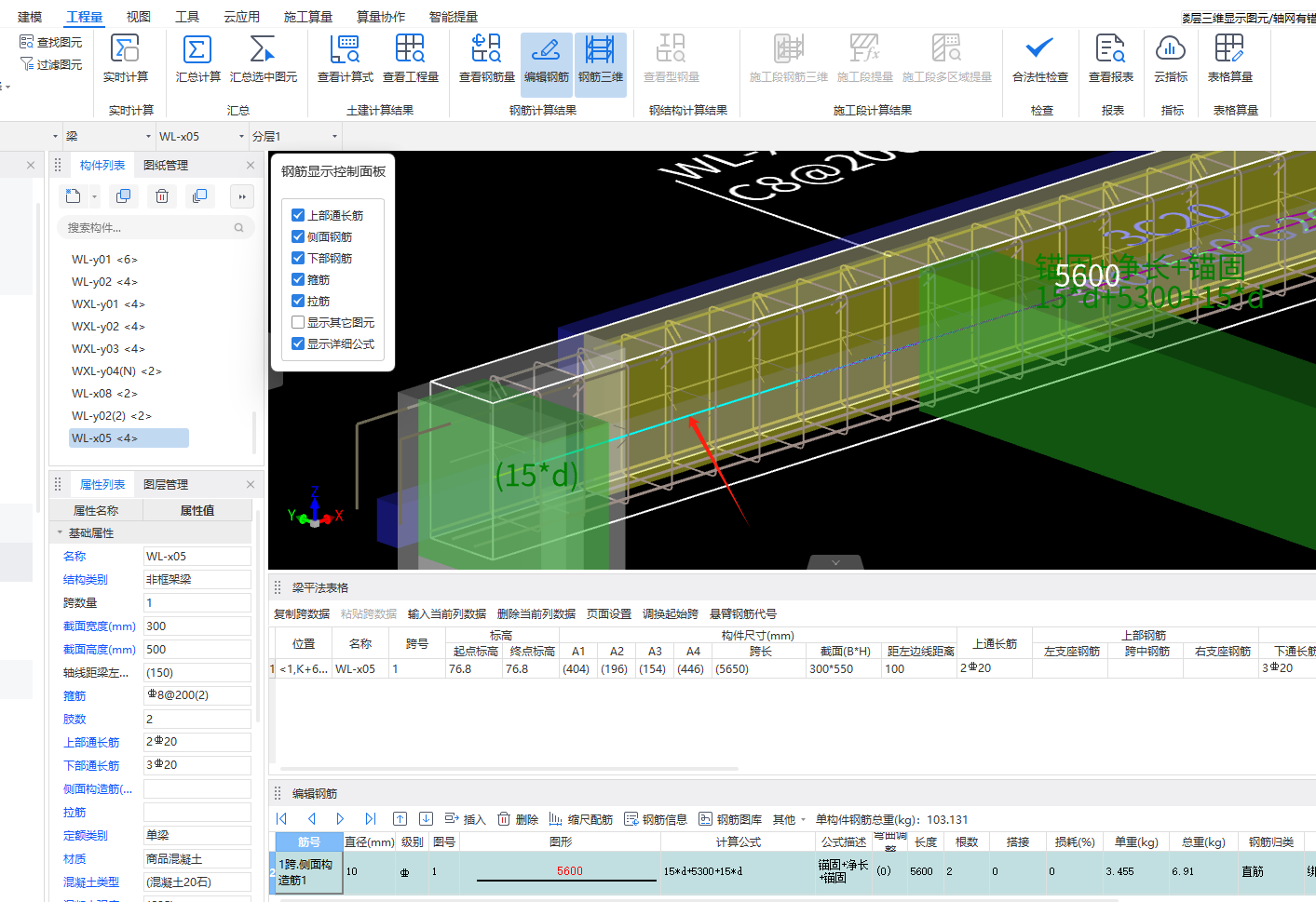
Task: Uncheck 上部通长筋 checkbox
Action: (298, 215)
